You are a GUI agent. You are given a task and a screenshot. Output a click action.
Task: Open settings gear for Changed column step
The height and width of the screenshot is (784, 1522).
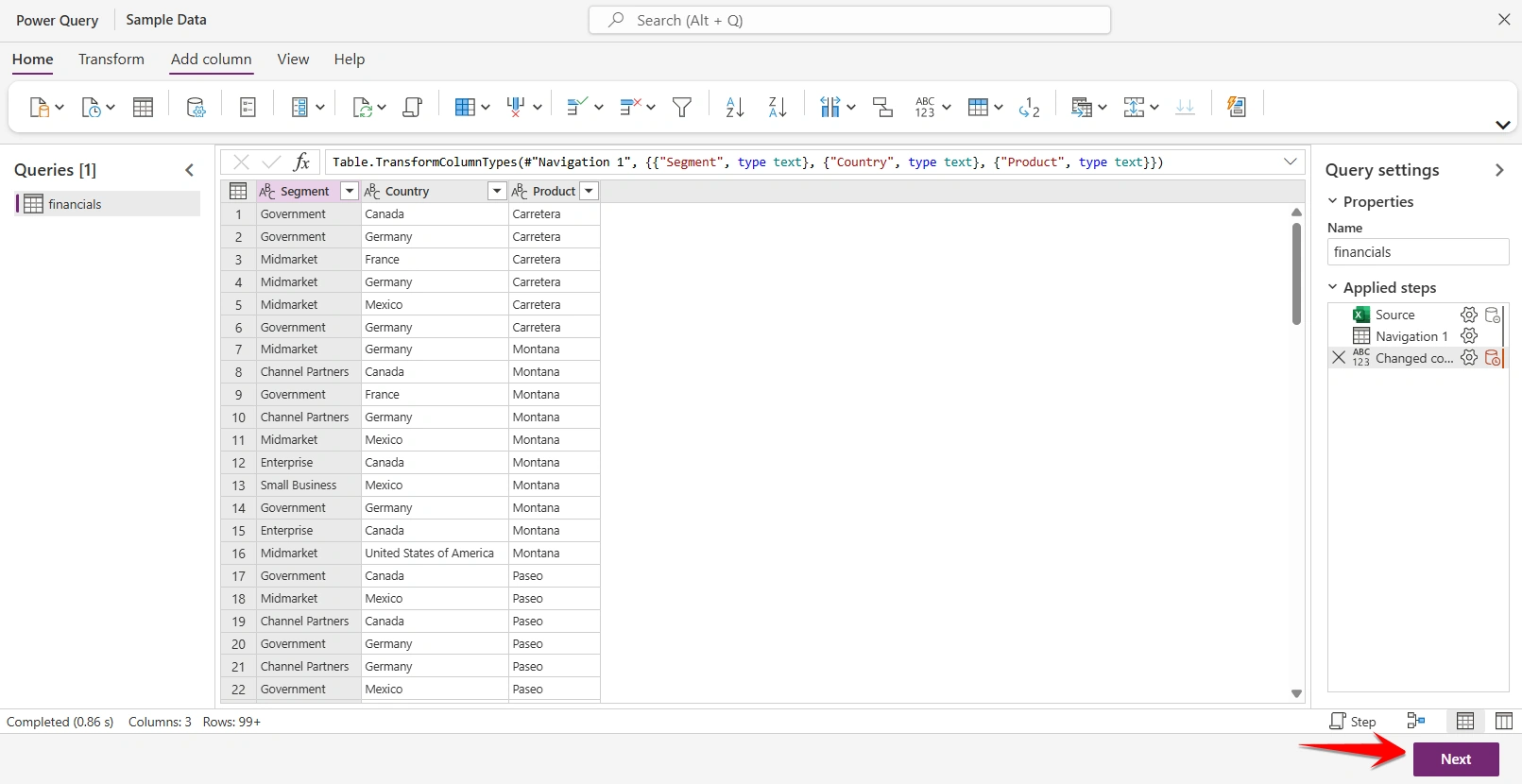pyautogui.click(x=1469, y=358)
